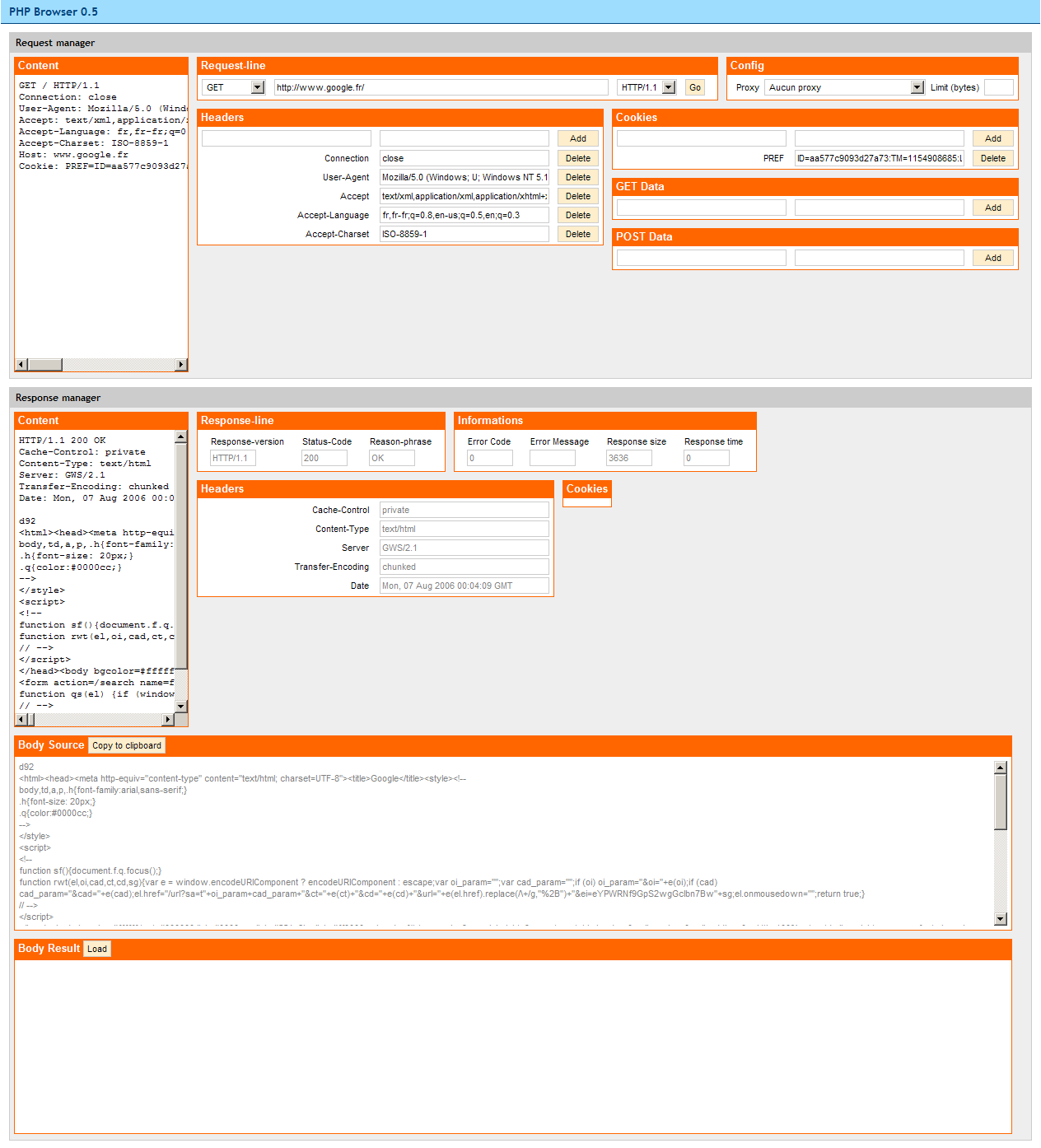
Task: Delete the Accept-Language header
Action: pyautogui.click(x=578, y=215)
